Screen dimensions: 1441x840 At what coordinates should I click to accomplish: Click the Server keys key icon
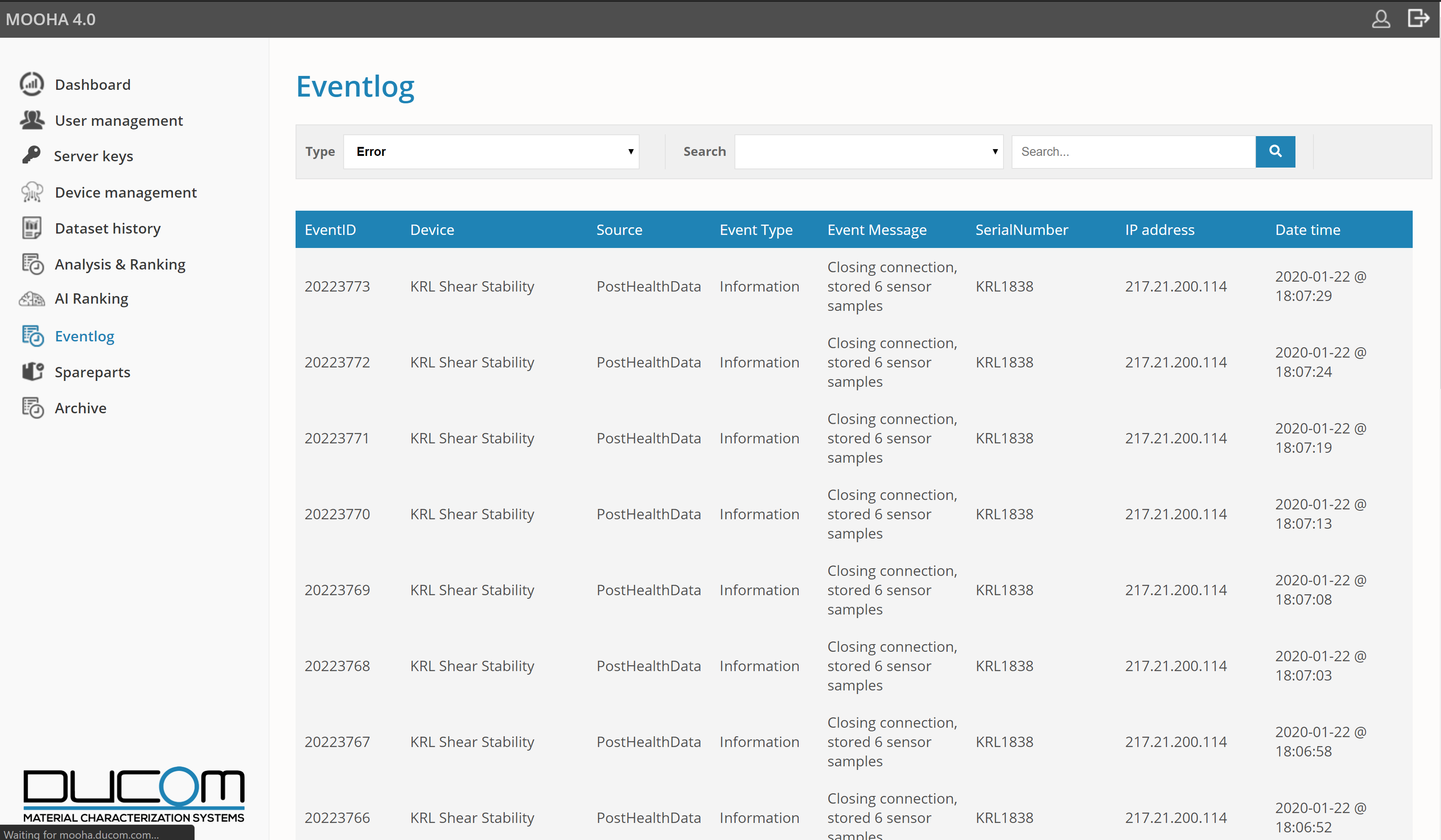[32, 155]
